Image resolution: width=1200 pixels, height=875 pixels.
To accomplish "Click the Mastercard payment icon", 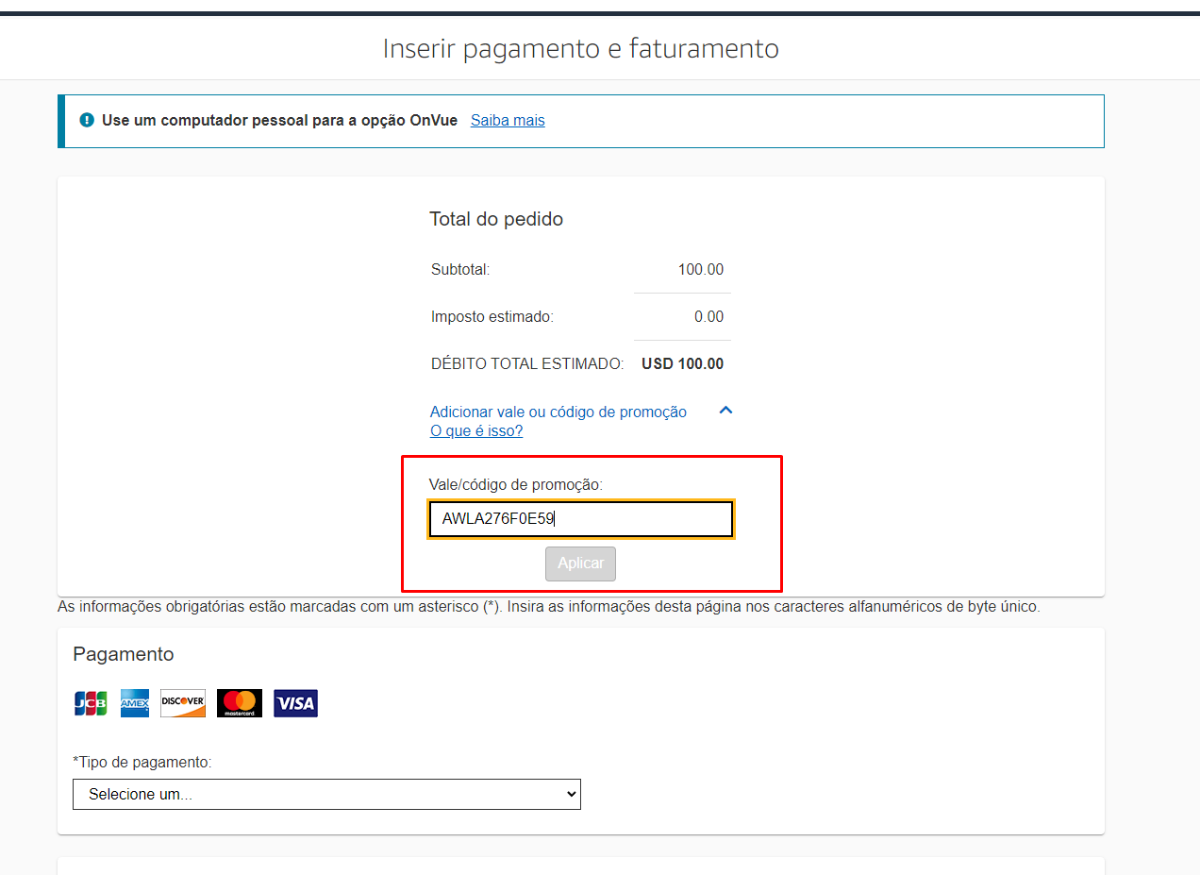I will click(x=239, y=703).
